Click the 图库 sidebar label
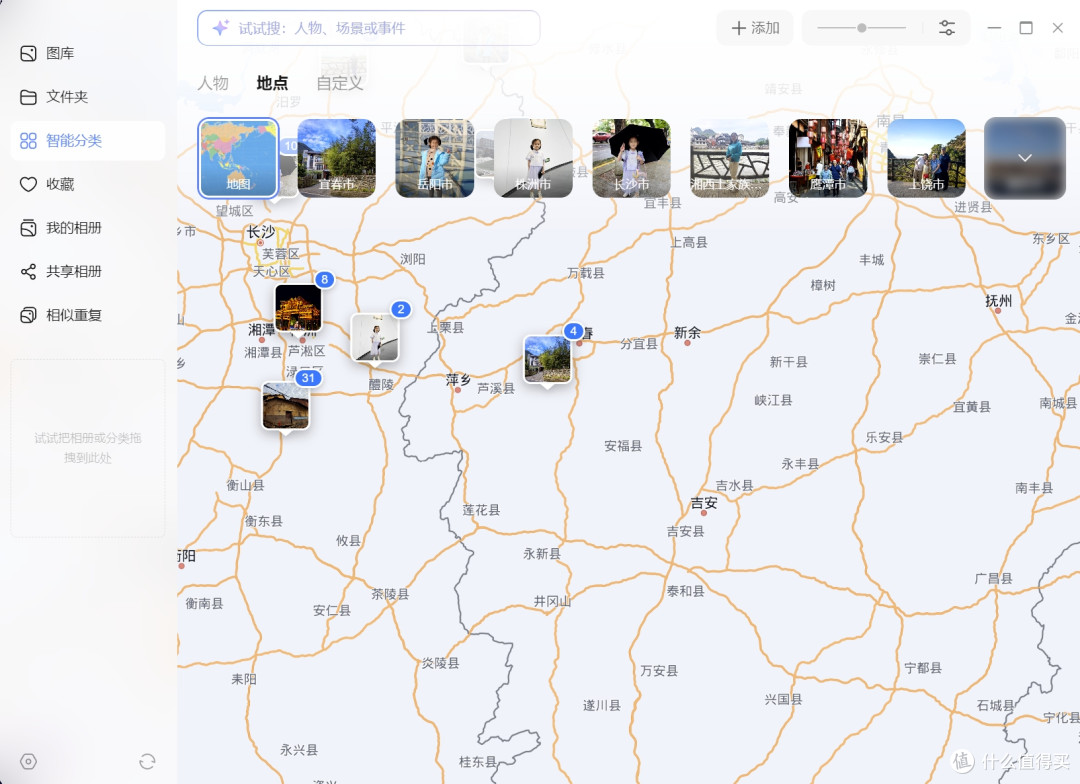 [x=60, y=53]
